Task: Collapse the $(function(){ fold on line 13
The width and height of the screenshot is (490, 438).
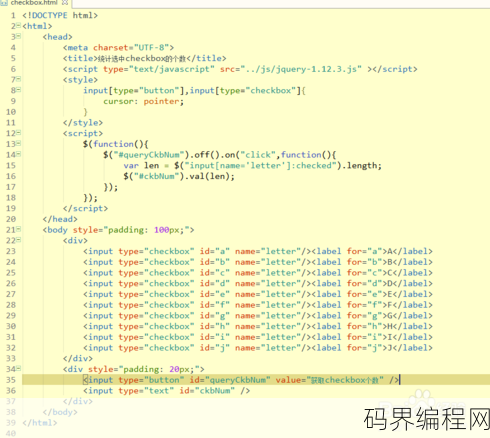Action: [19, 143]
